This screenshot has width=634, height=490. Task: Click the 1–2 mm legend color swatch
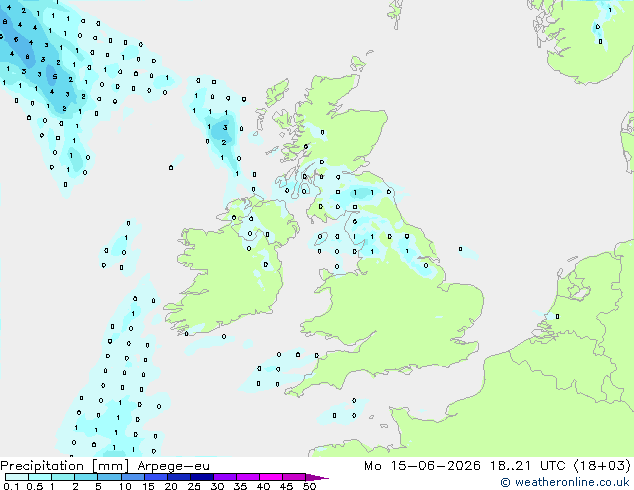(63, 477)
